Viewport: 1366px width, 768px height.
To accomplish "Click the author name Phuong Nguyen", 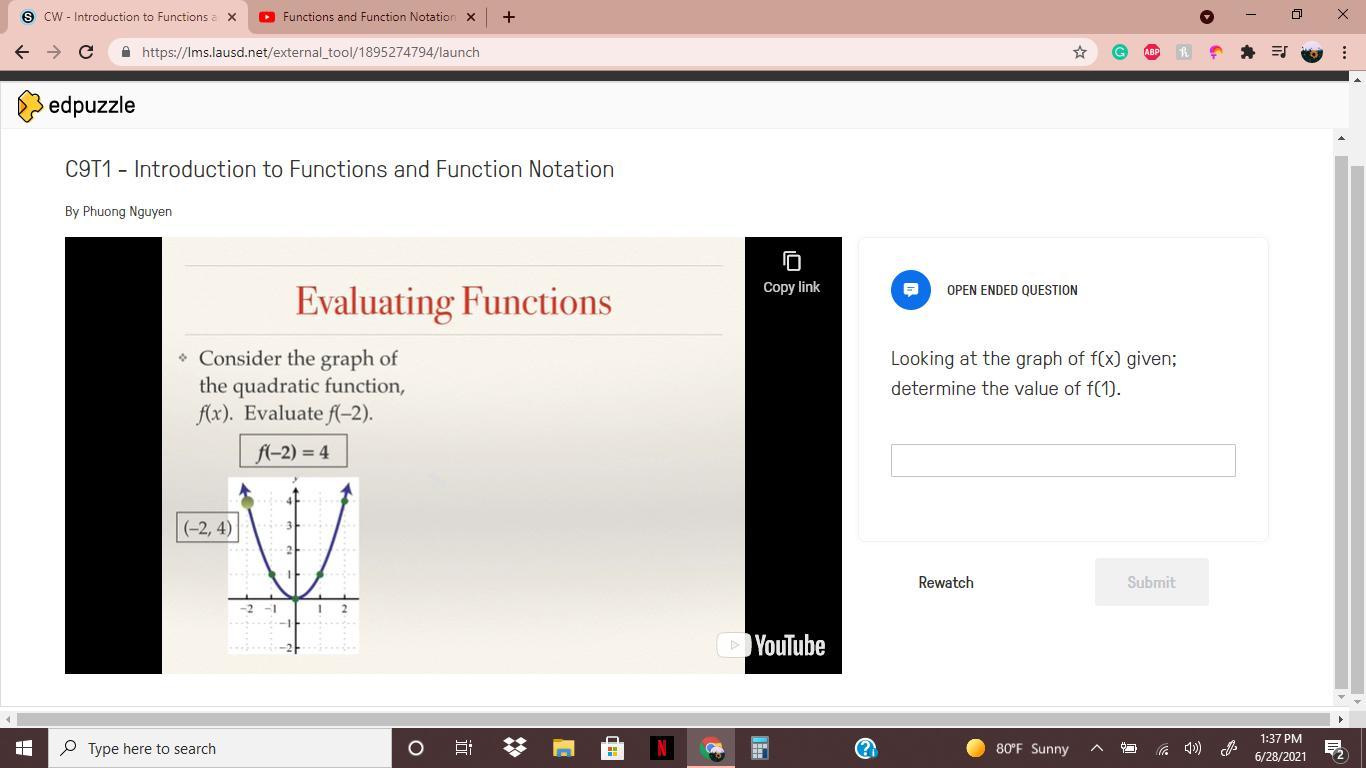I will [127, 212].
